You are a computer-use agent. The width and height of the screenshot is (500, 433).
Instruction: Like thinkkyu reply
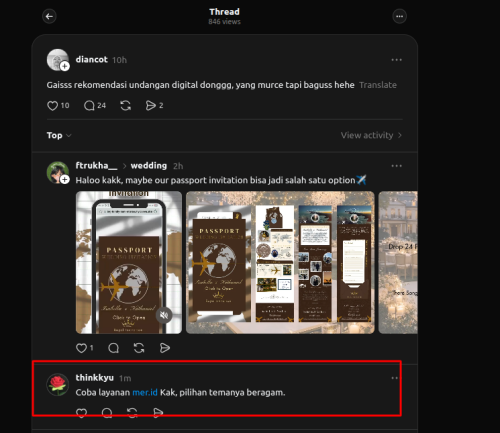pyautogui.click(x=81, y=413)
